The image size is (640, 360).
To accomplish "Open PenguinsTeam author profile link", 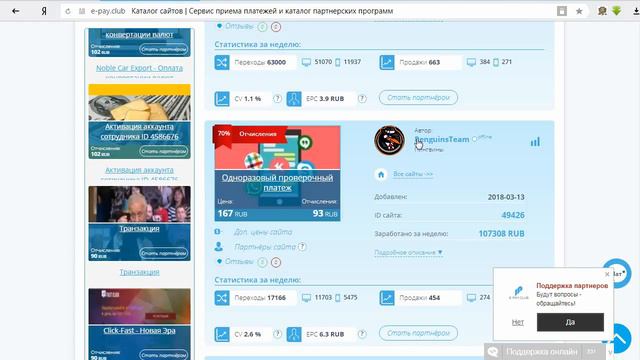I will [442, 139].
